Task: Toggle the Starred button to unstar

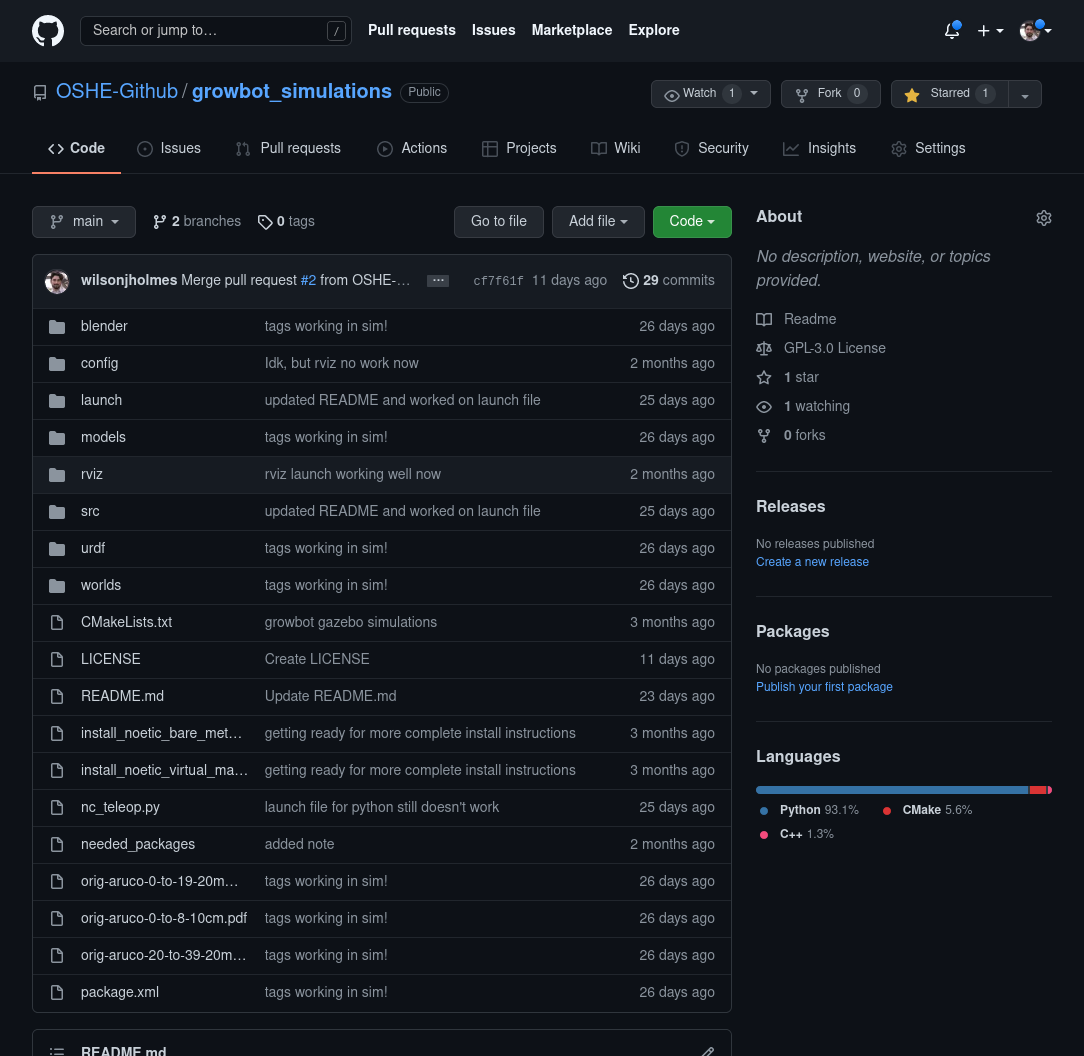Action: pyautogui.click(x=949, y=94)
